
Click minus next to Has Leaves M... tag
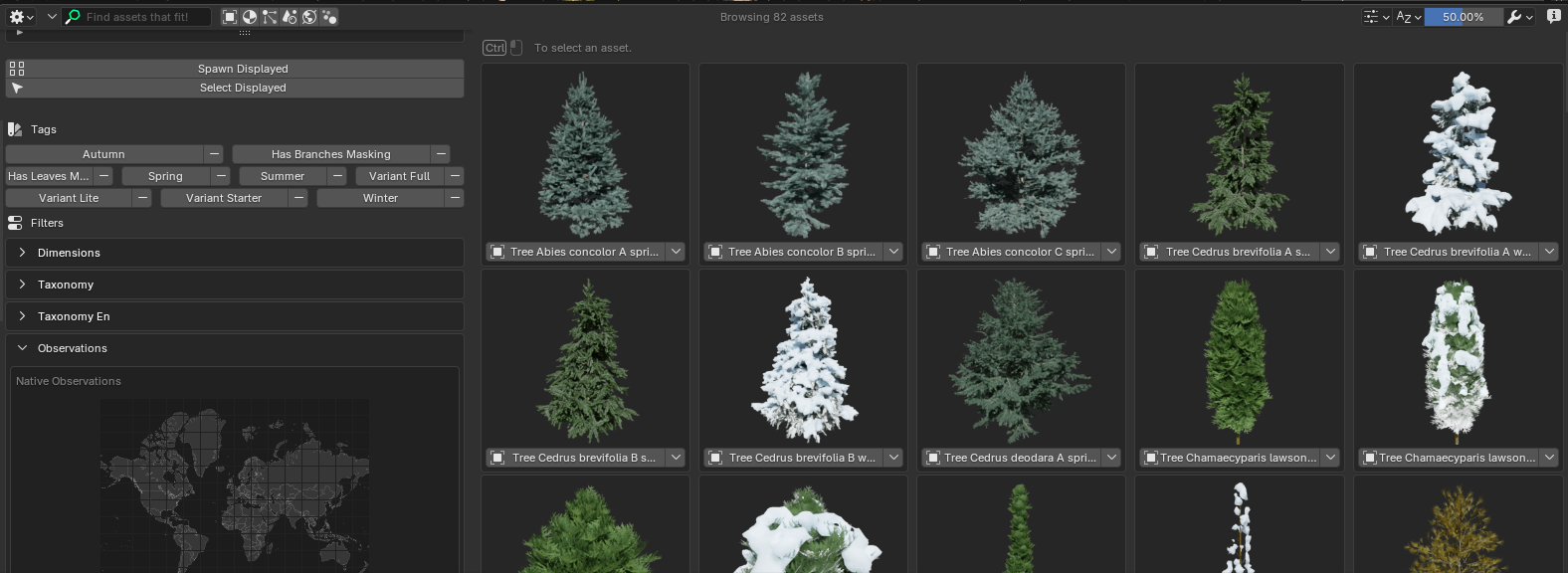pyautogui.click(x=103, y=176)
